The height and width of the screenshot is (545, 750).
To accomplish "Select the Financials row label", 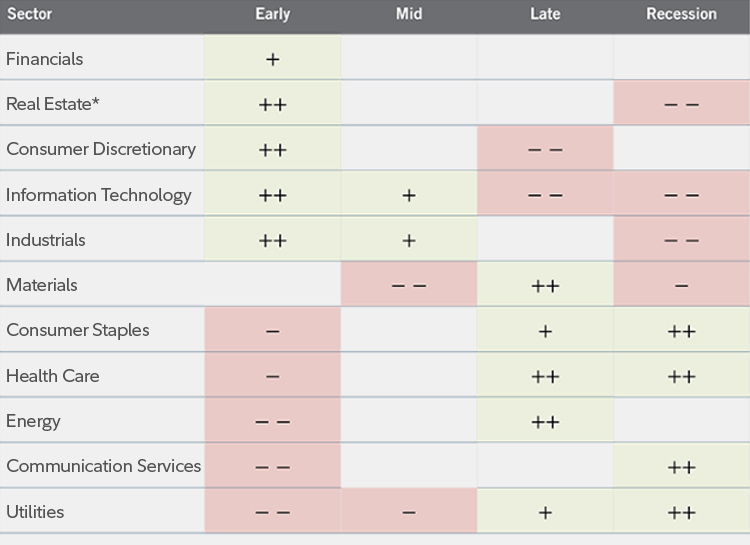I will [45, 59].
